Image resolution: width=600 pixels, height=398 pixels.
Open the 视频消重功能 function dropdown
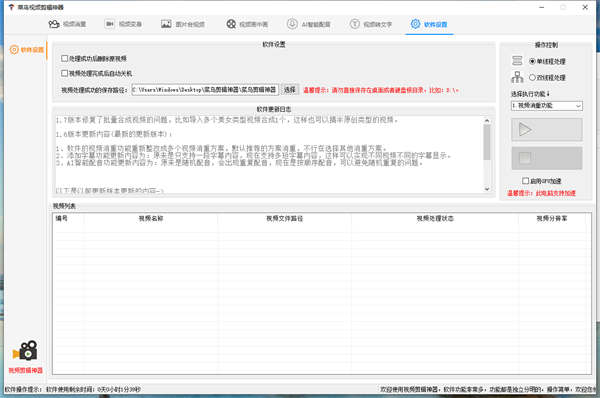click(546, 106)
